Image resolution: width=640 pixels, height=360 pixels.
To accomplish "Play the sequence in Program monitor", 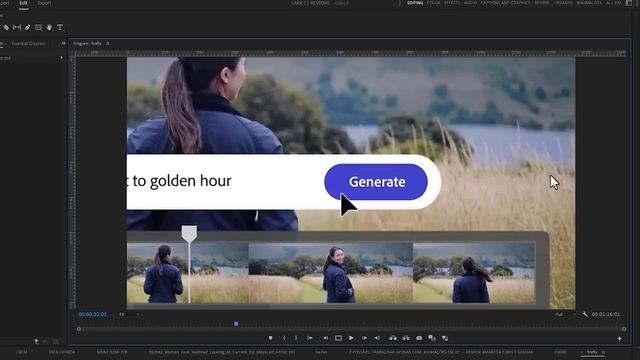I will [351, 338].
